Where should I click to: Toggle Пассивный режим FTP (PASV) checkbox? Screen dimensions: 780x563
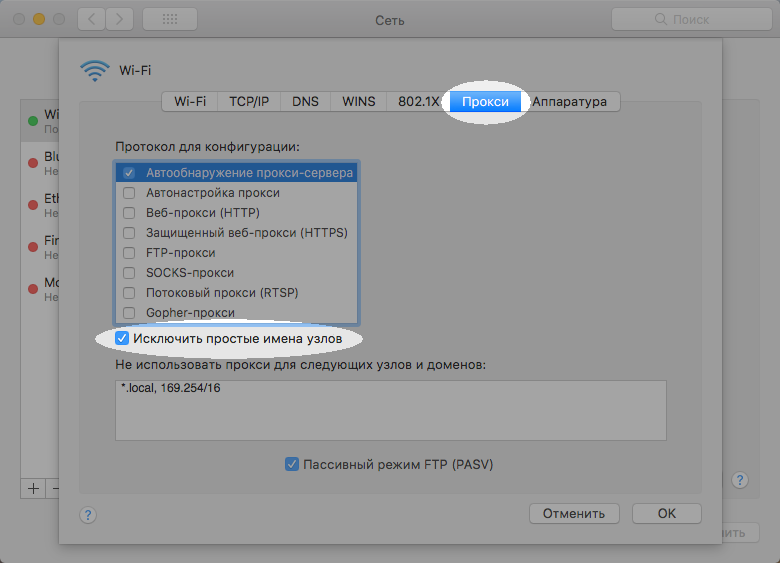tap(292, 464)
